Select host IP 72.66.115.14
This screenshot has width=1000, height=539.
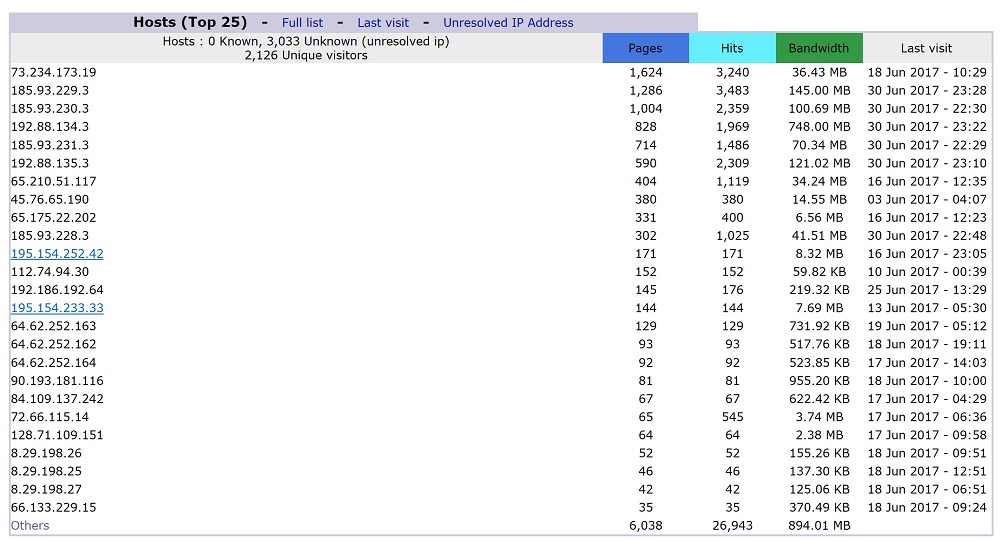pos(50,417)
